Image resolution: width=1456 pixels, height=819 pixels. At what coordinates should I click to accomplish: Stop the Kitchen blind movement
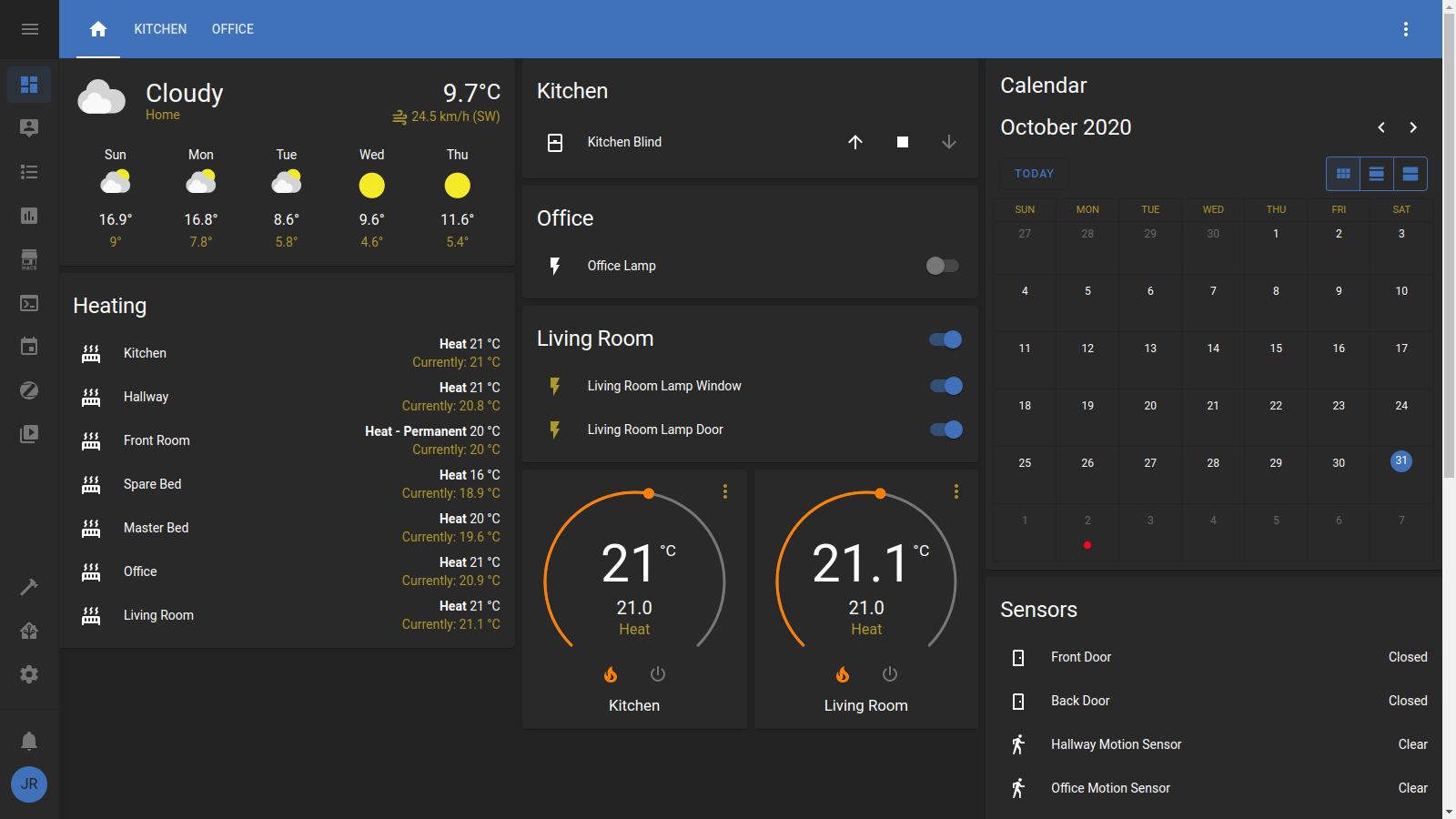(x=903, y=142)
